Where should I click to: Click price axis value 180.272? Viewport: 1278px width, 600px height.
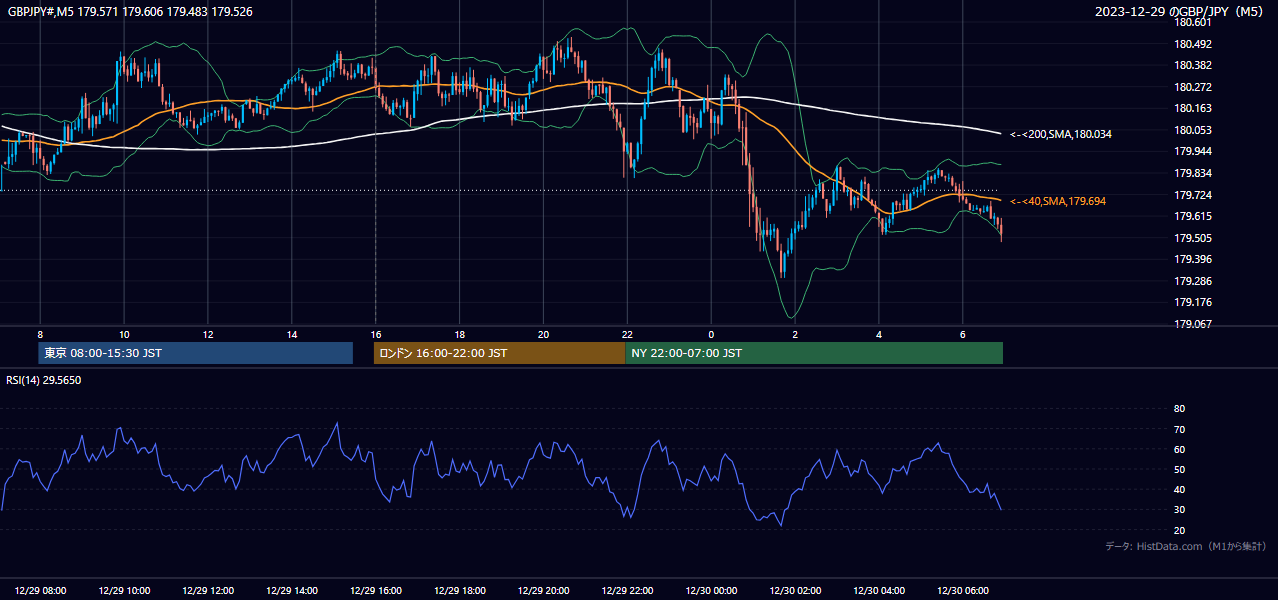[x=1192, y=87]
